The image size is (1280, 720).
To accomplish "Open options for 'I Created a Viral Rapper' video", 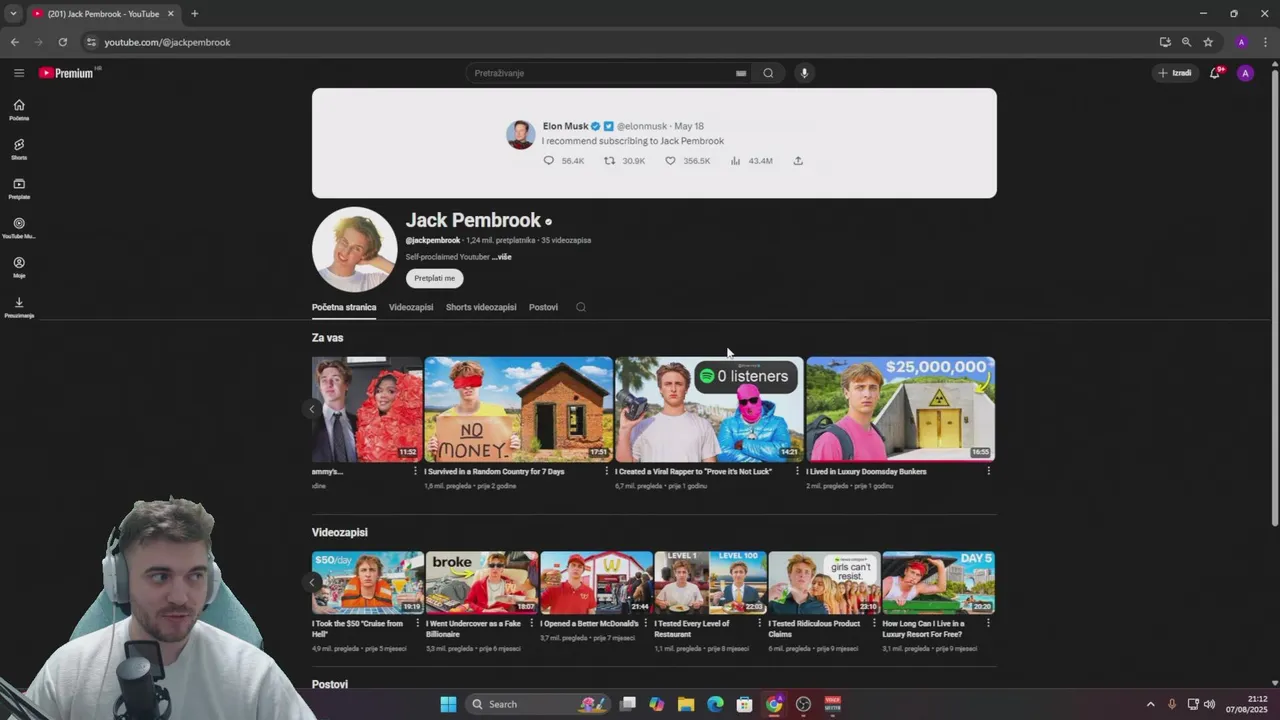I will point(798,471).
